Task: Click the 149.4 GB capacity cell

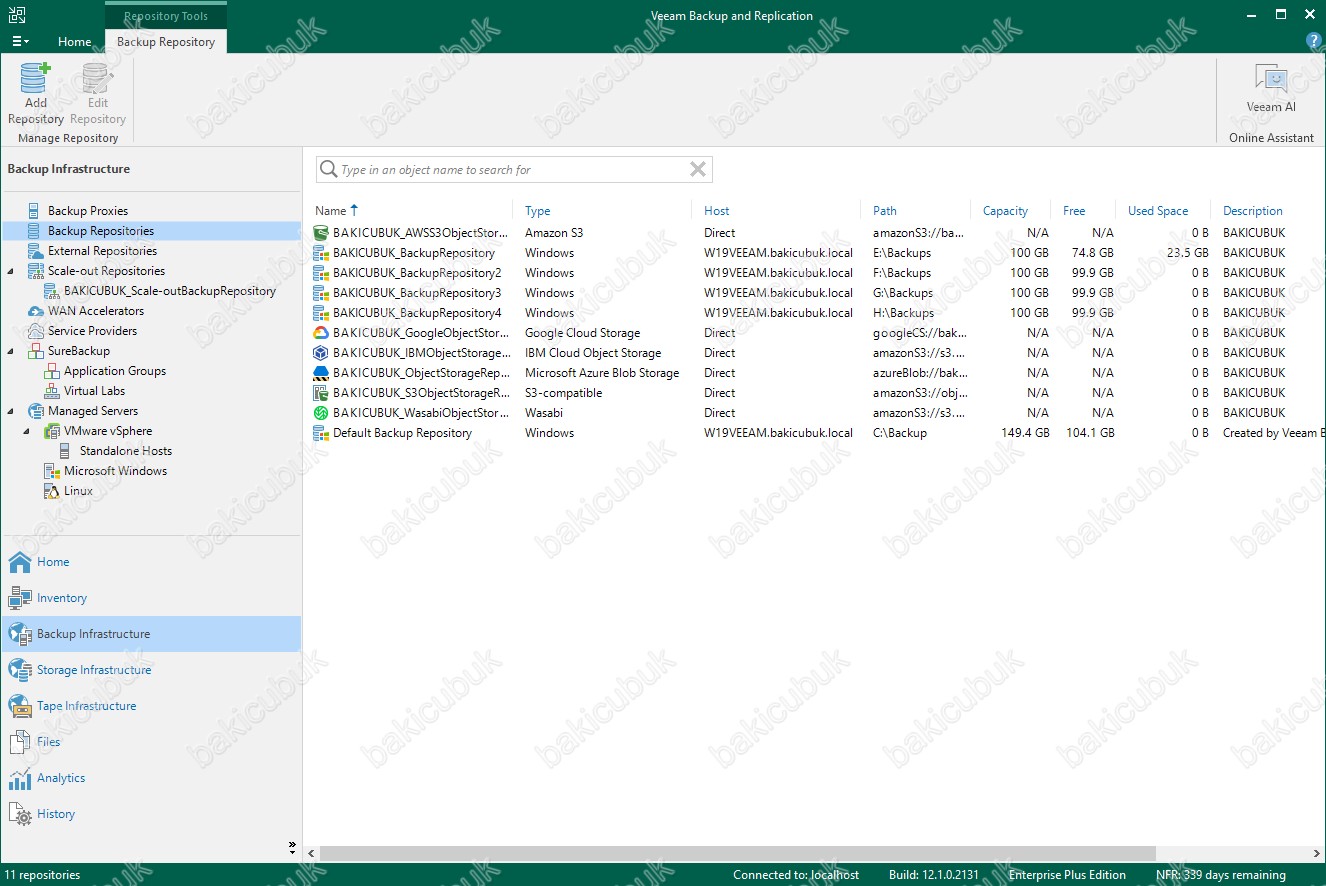Action: coord(1025,433)
